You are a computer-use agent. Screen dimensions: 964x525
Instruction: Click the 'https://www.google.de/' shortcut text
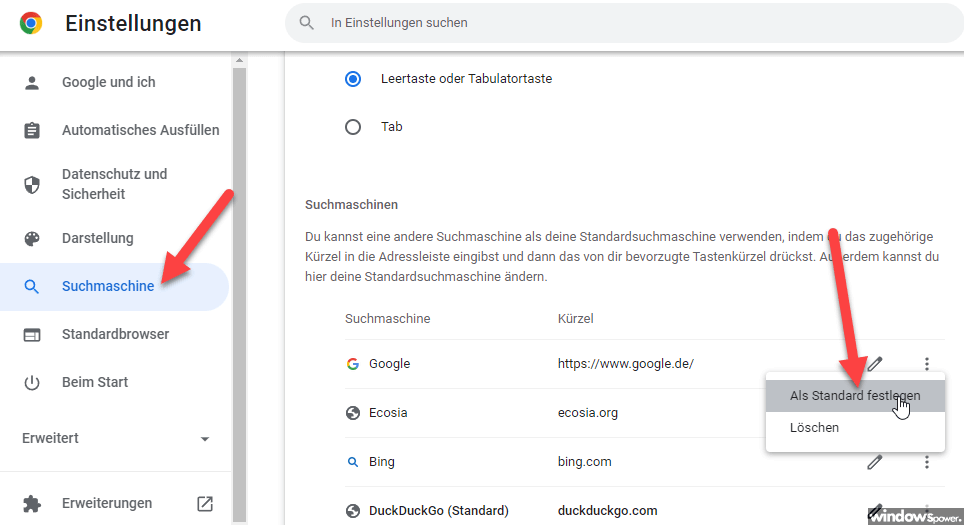(x=625, y=363)
